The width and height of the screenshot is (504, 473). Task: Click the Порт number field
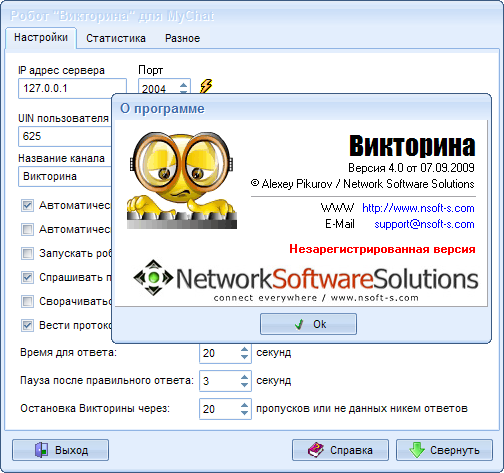click(x=159, y=87)
